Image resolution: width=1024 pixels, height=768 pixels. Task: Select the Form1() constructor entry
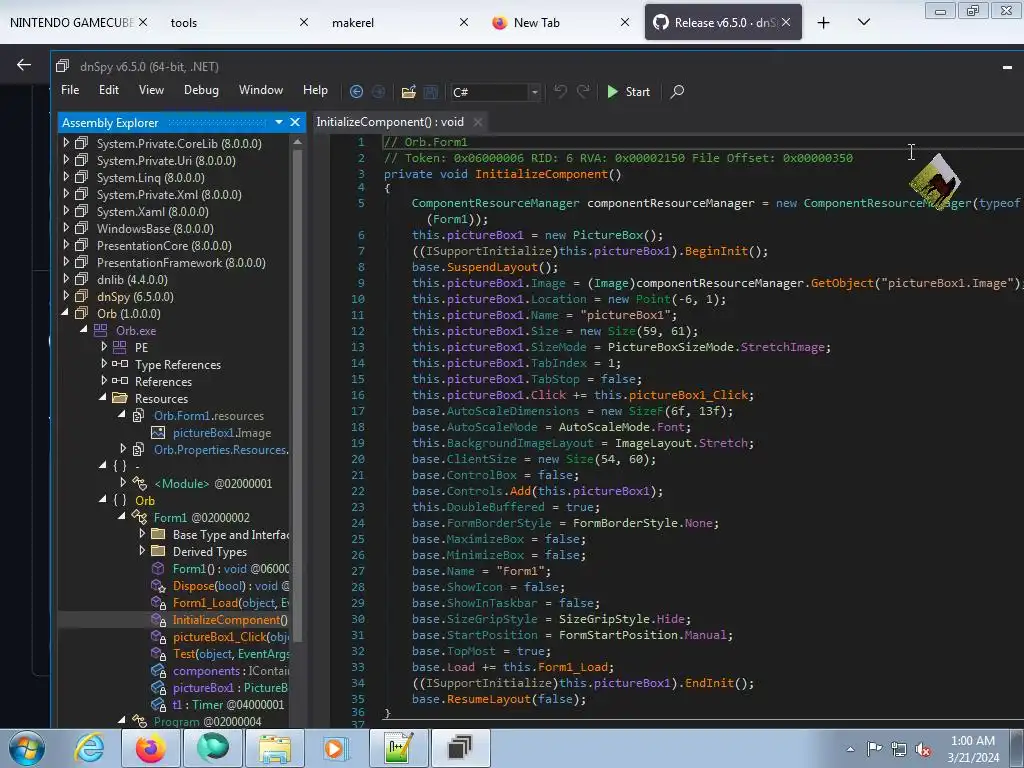point(230,569)
